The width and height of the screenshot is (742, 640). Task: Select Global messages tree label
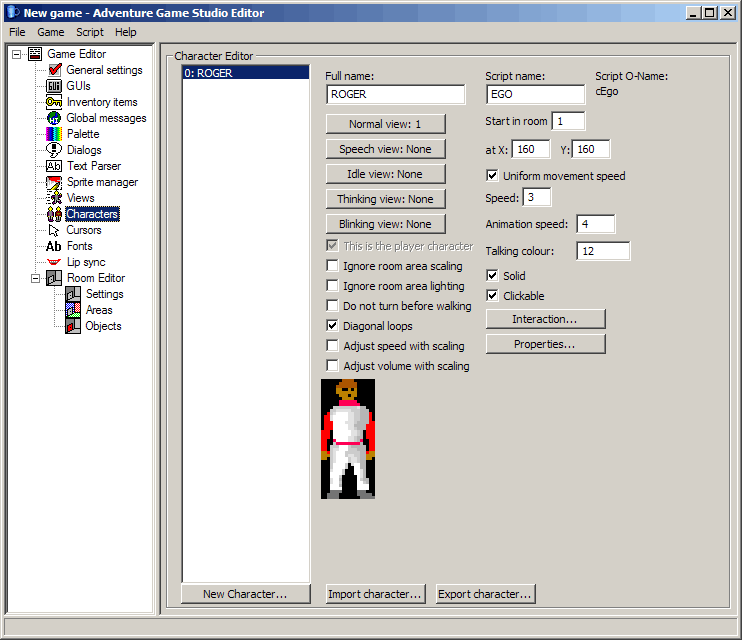(x=106, y=118)
